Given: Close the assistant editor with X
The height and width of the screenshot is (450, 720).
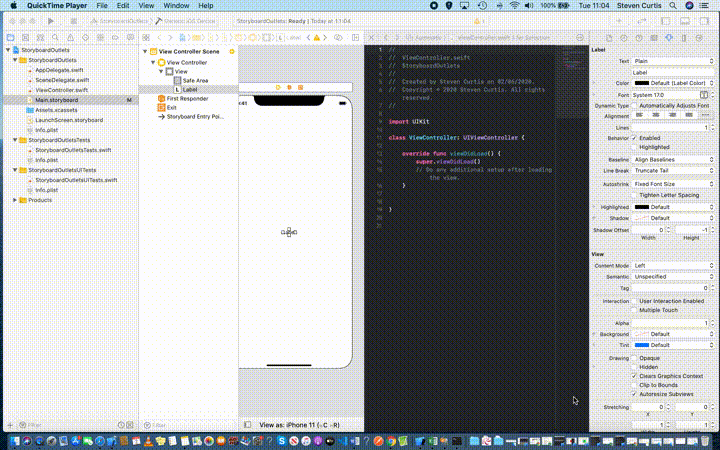Looking at the screenshot, I should [x=371, y=38].
